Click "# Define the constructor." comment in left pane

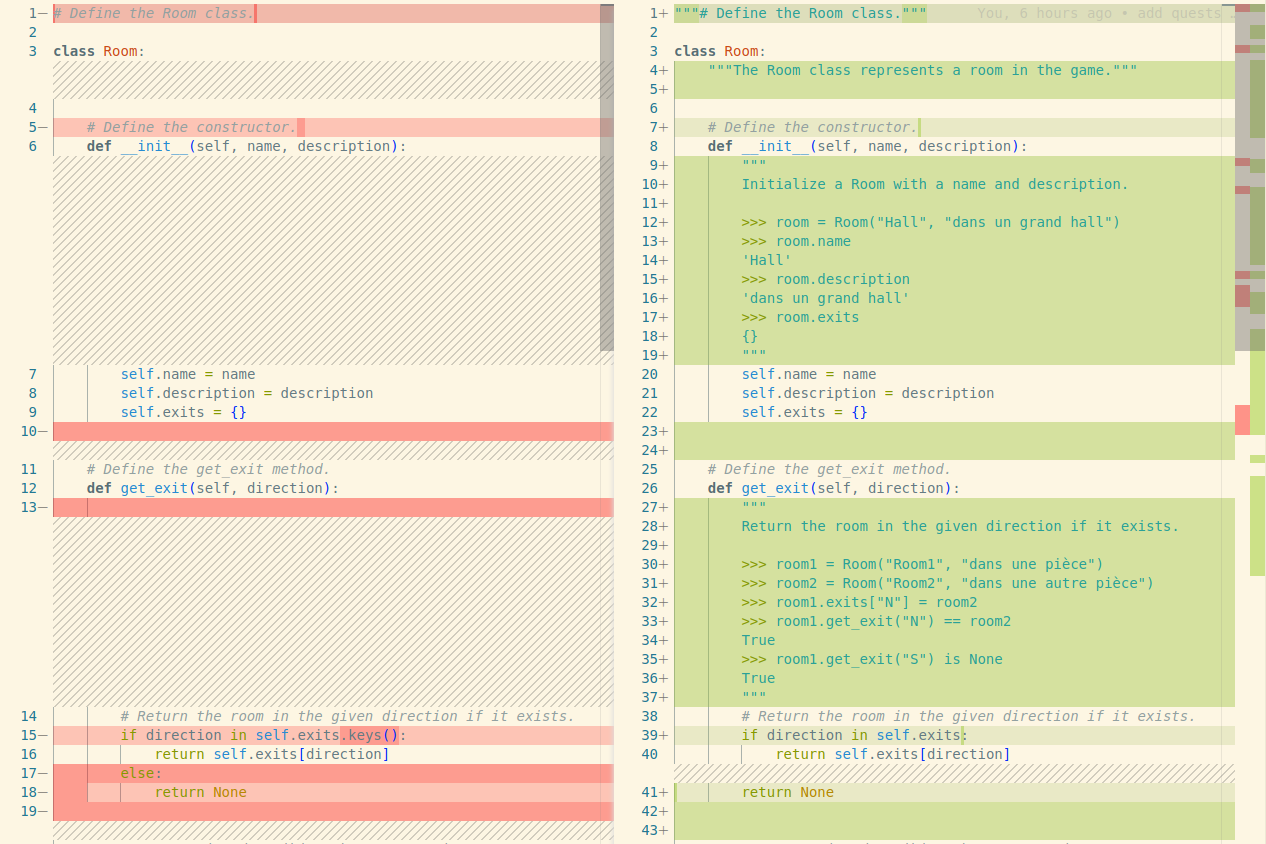[191, 127]
